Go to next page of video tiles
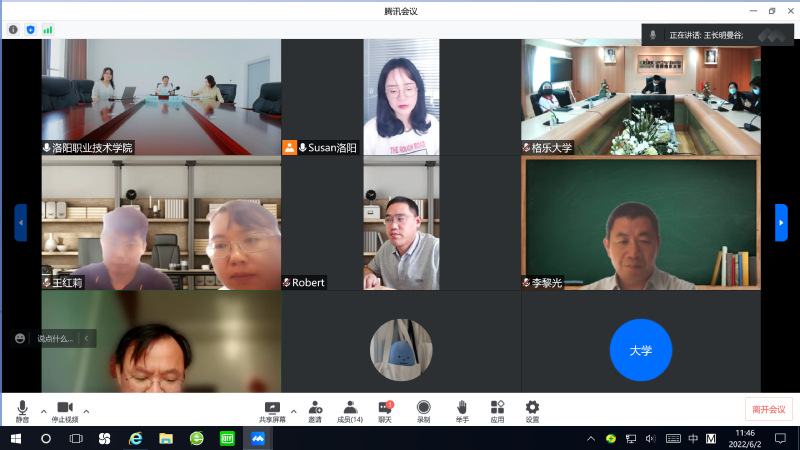Screen dimensions: 800x450 pyautogui.click(x=781, y=222)
